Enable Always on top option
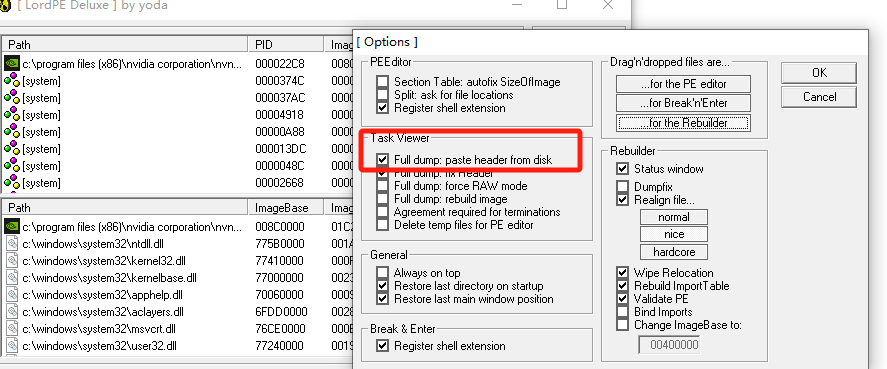Viewport: 887px width, 369px height. 383,273
